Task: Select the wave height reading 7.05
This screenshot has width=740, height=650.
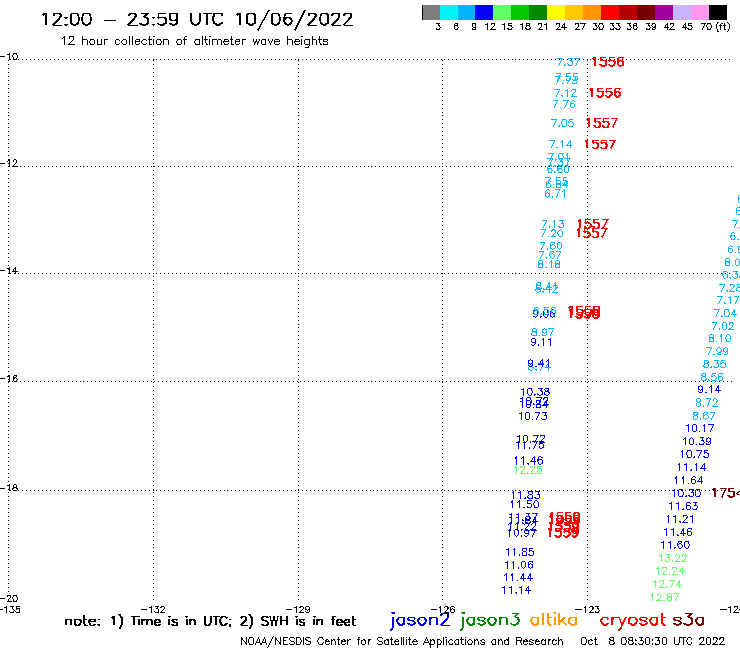Action: point(562,123)
